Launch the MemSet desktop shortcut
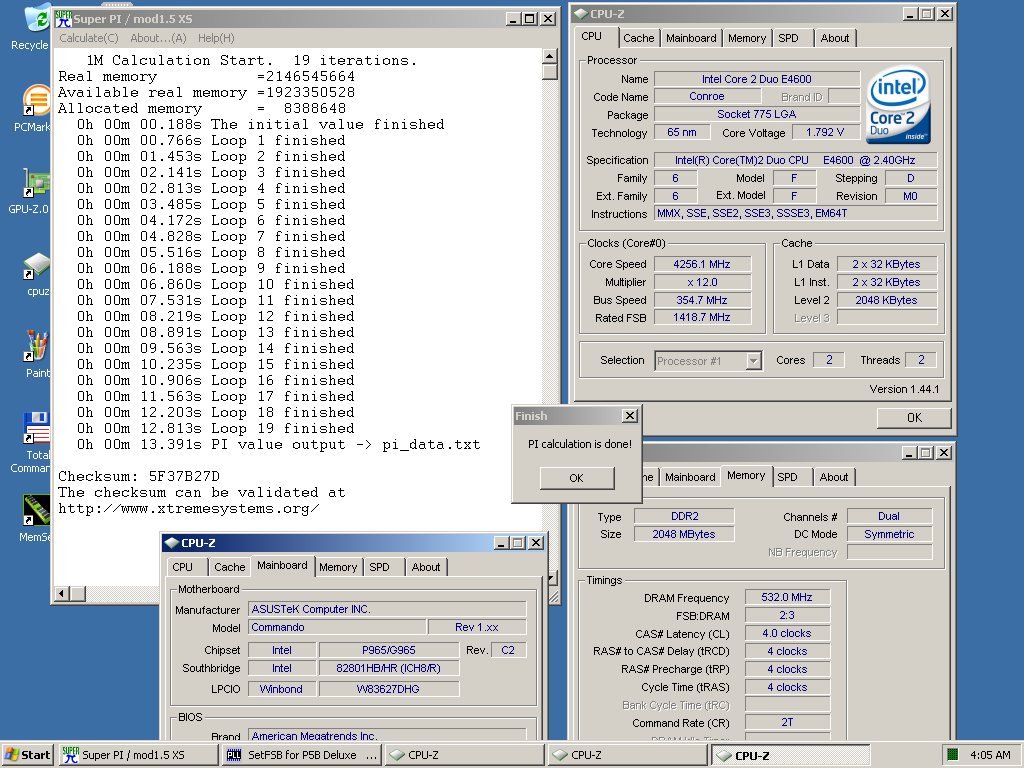The width and height of the screenshot is (1024, 768). click(x=35, y=519)
